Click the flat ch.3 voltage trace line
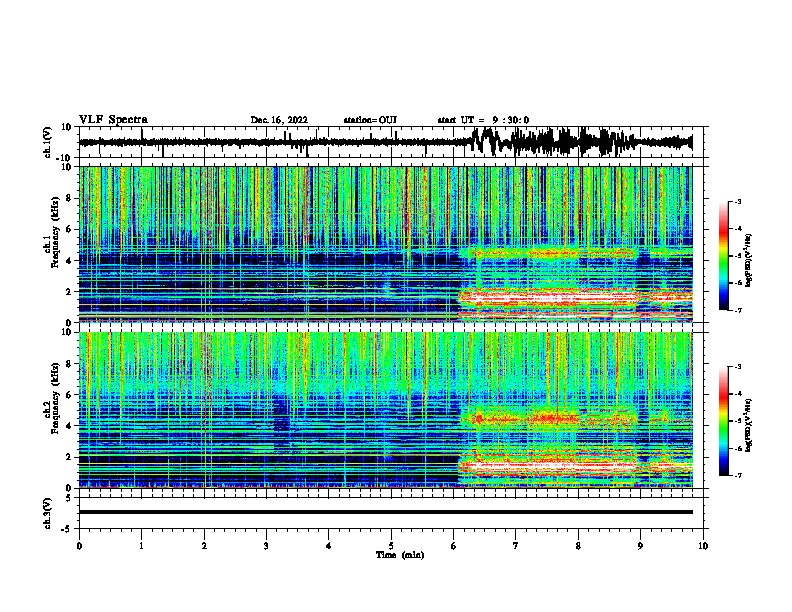 pos(385,512)
